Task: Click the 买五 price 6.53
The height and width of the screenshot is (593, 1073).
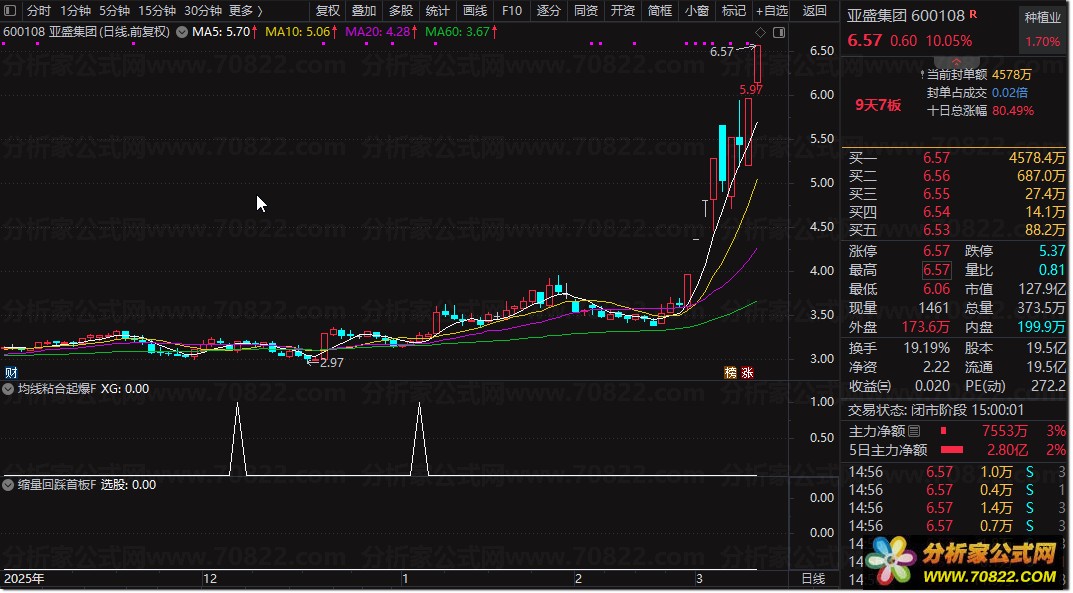Action: [x=936, y=230]
